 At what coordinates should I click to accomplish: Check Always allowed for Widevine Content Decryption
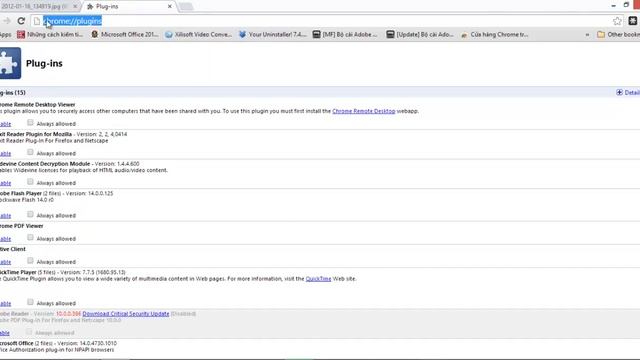click(30, 182)
